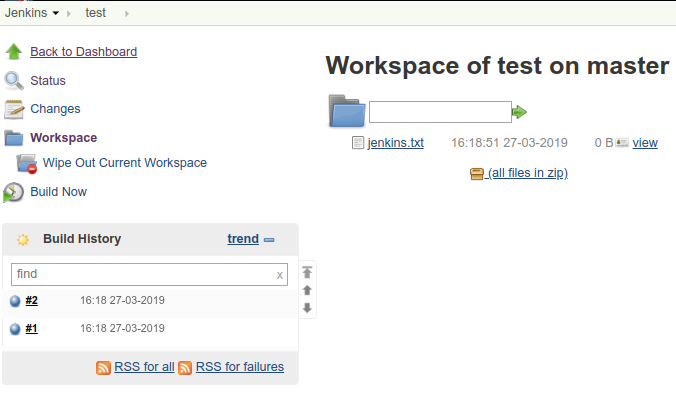The image size is (676, 402).
Task: Click the green go arrow next to path field
Action: coord(520,112)
